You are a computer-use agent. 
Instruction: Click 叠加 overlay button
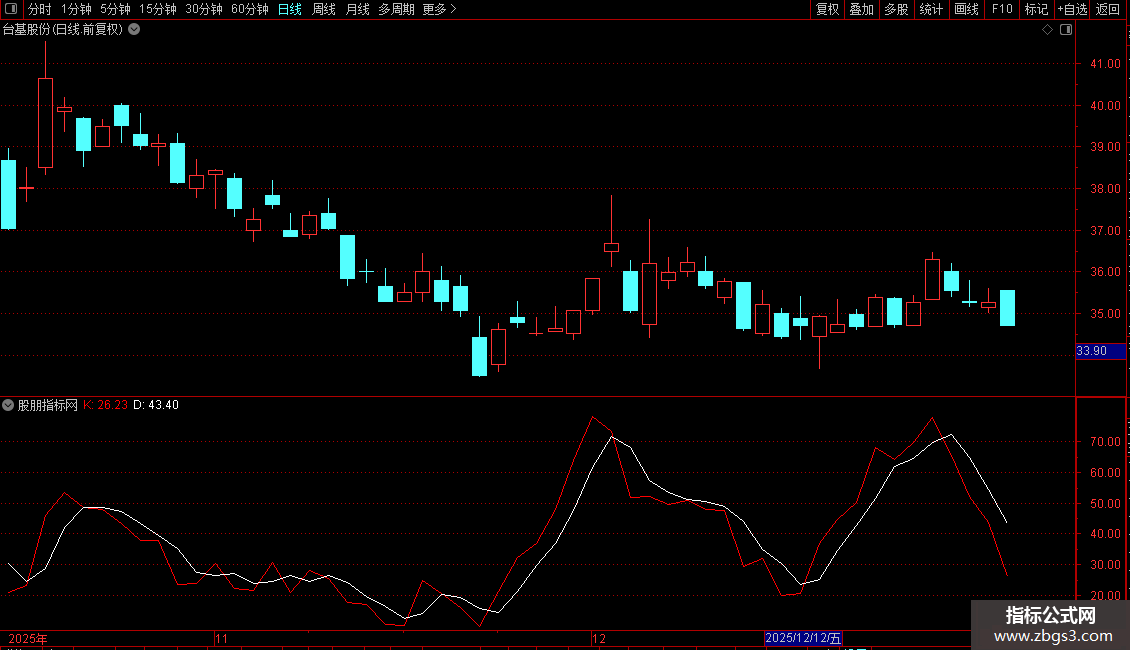(x=861, y=9)
